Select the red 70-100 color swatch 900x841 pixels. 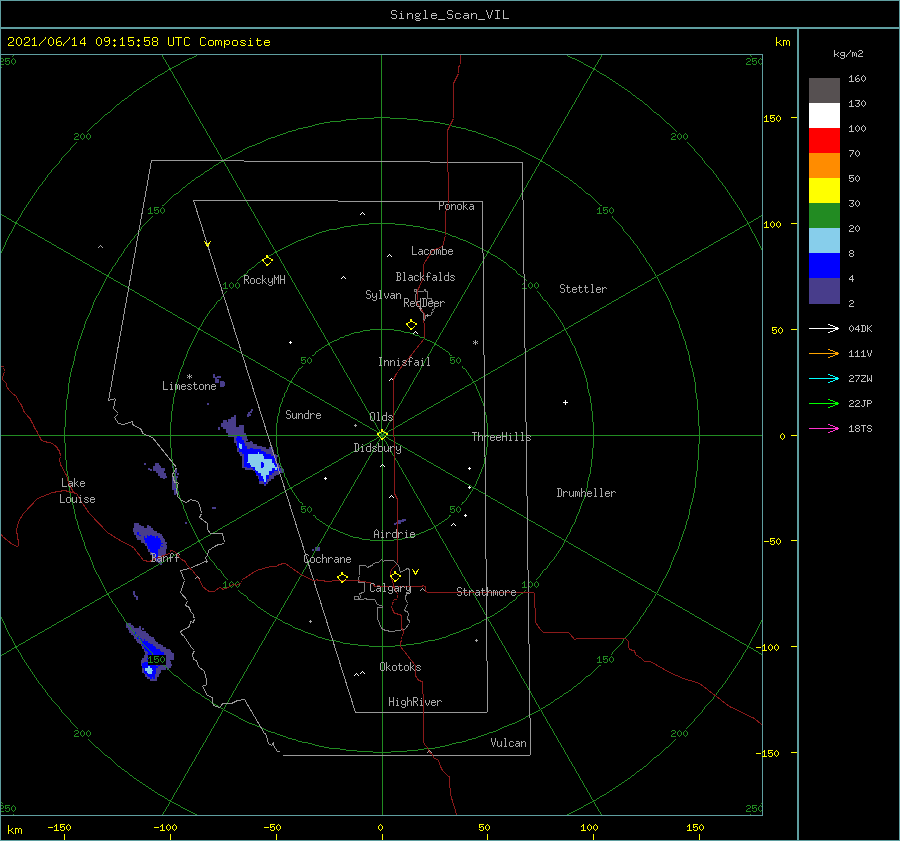coord(824,141)
